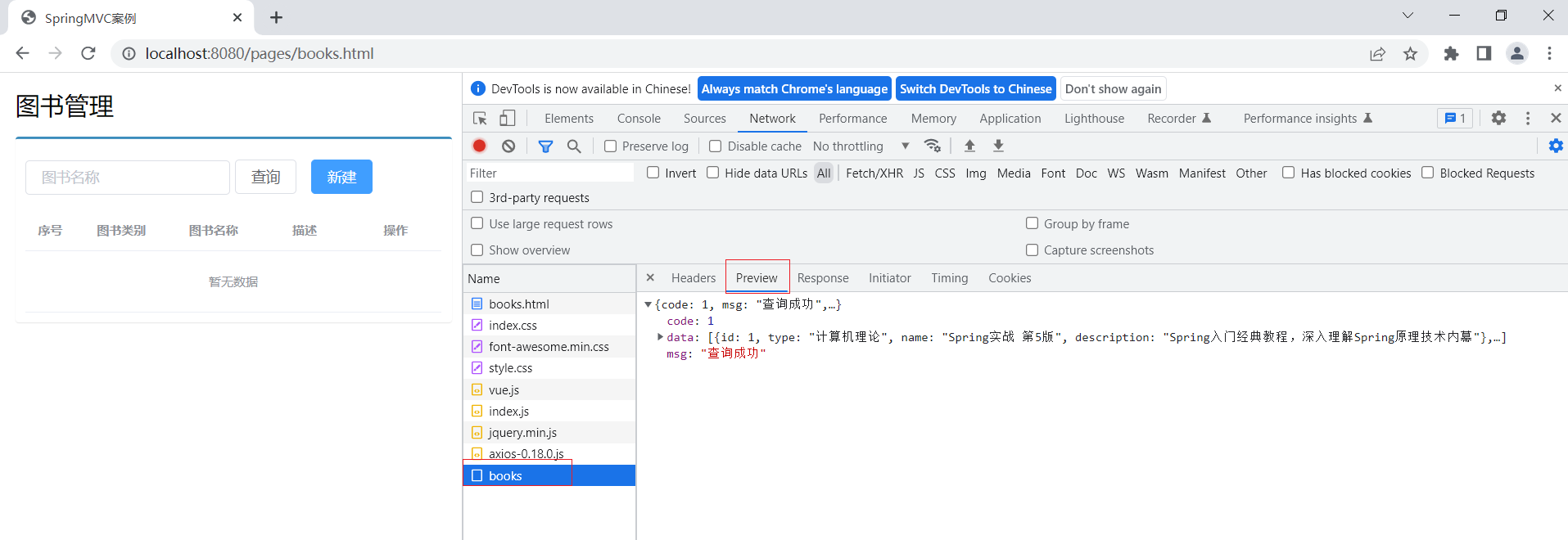Collapse the root JSON response object
Image resolution: width=1568 pixels, height=540 pixels.
[x=648, y=304]
